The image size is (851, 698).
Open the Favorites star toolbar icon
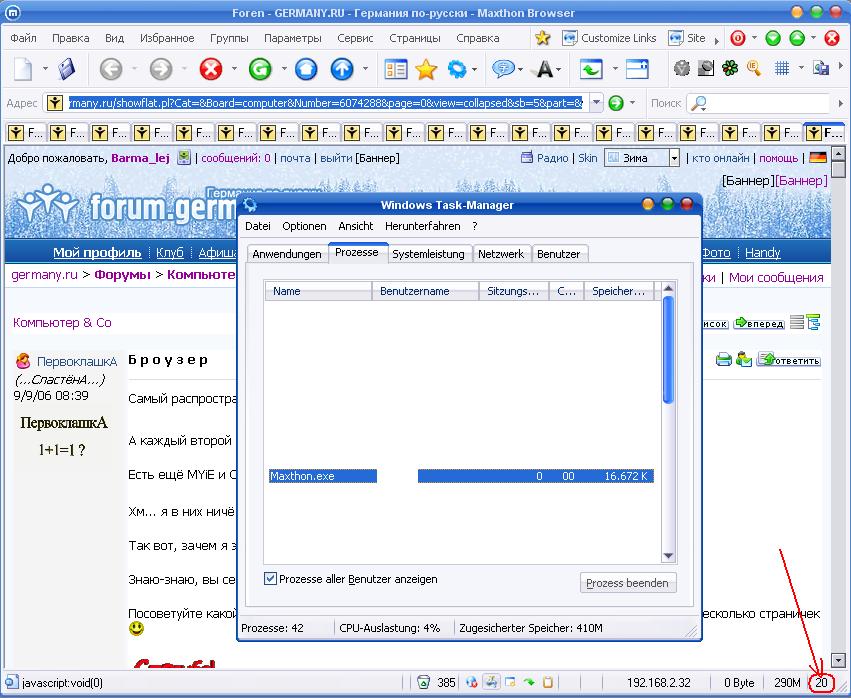[x=426, y=69]
